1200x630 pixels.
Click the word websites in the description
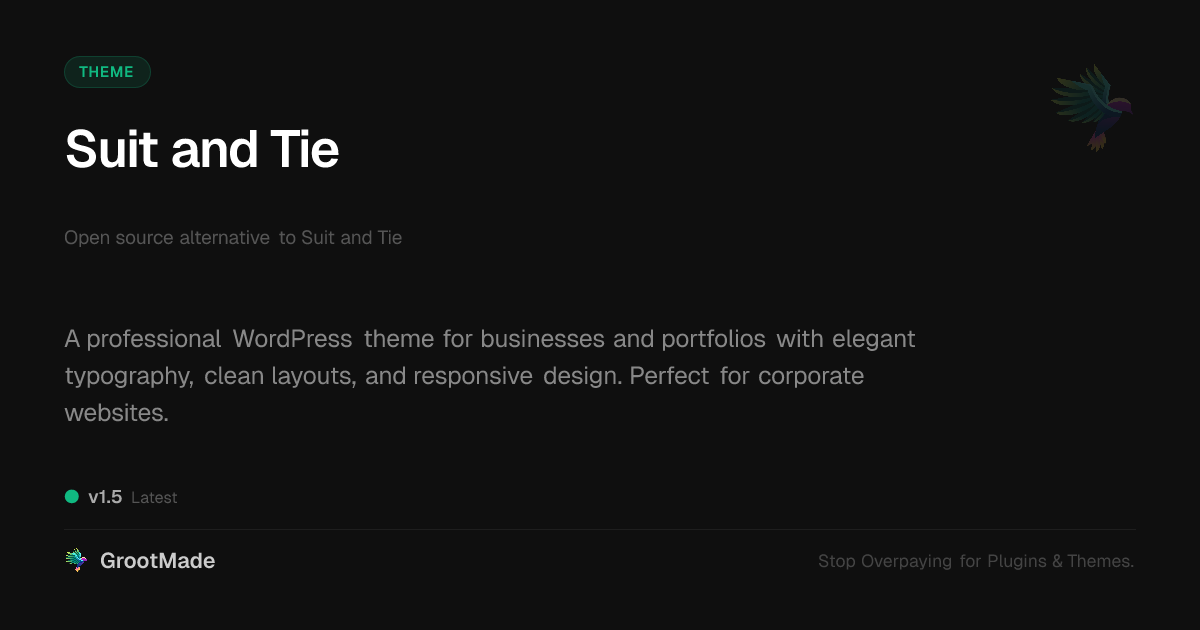tap(116, 413)
